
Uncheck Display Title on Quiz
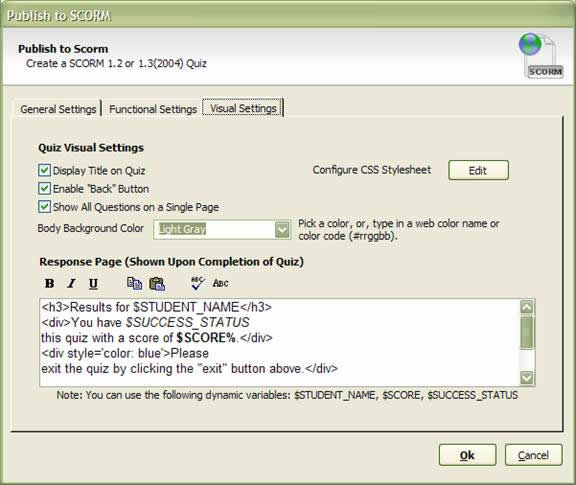pos(44,170)
